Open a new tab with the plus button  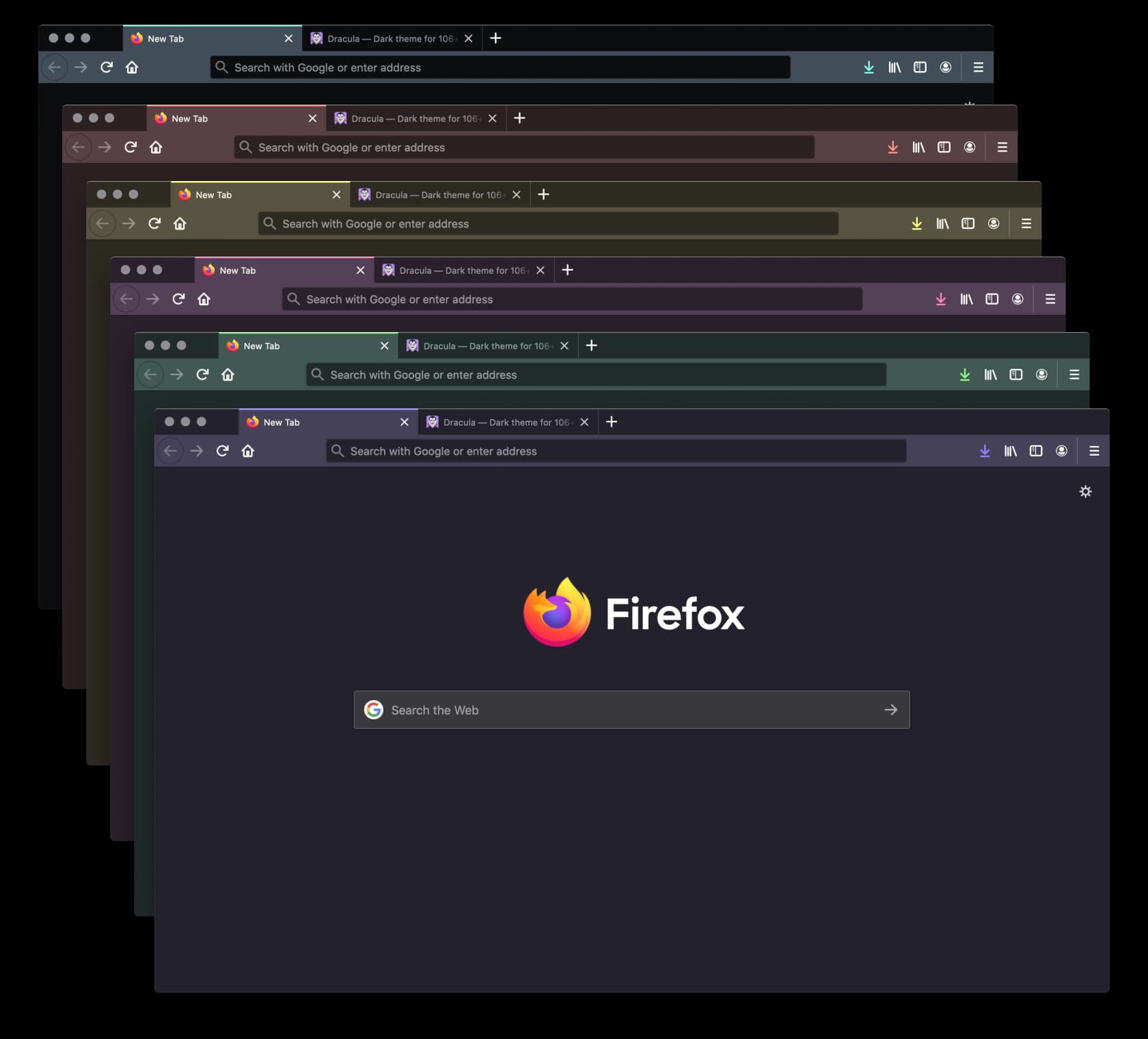(611, 421)
